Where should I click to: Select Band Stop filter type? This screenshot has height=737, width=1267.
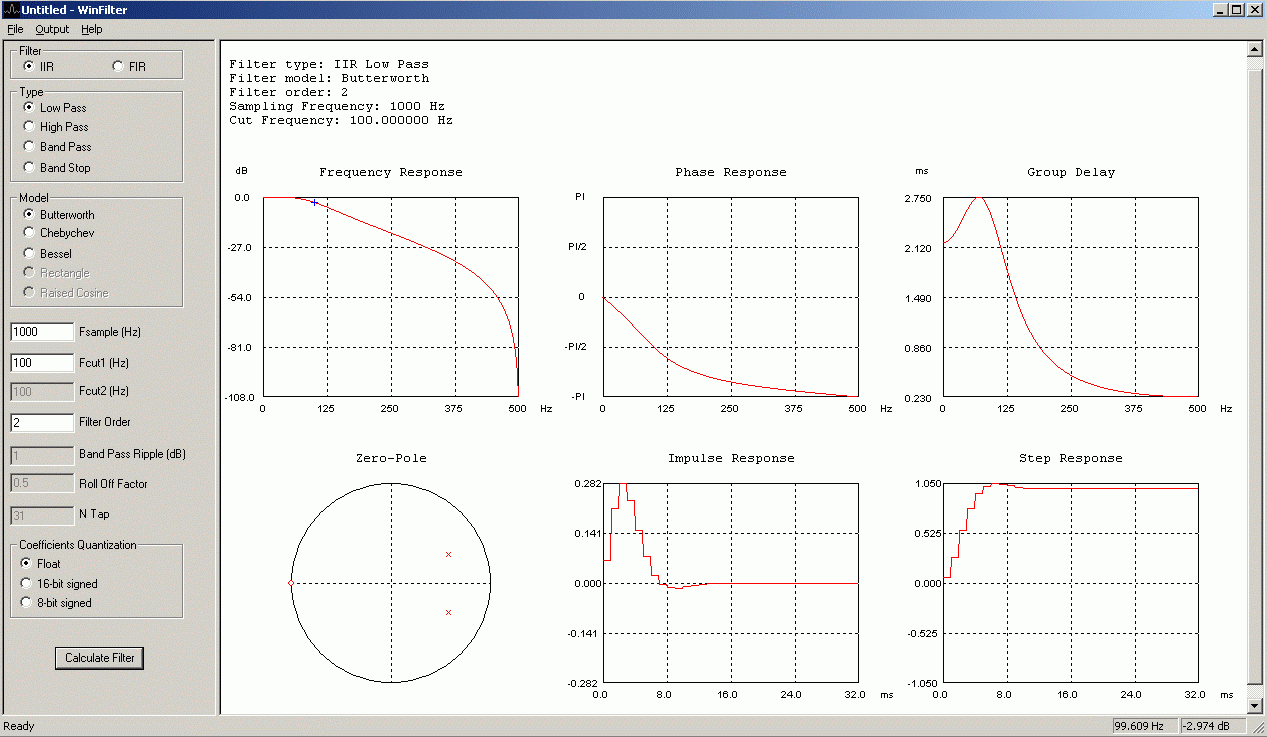(x=57, y=168)
